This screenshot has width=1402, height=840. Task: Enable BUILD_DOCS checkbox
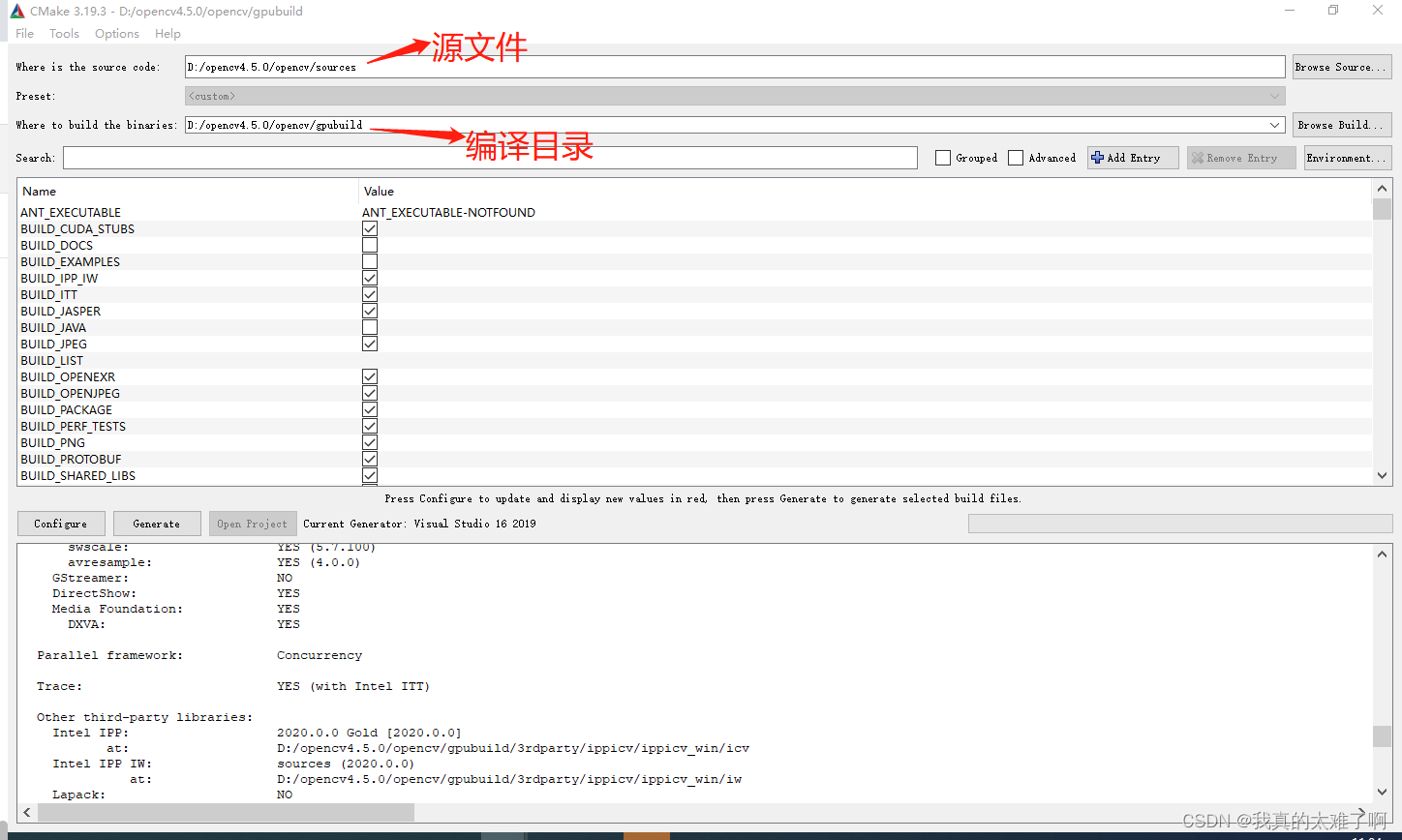pyautogui.click(x=370, y=246)
